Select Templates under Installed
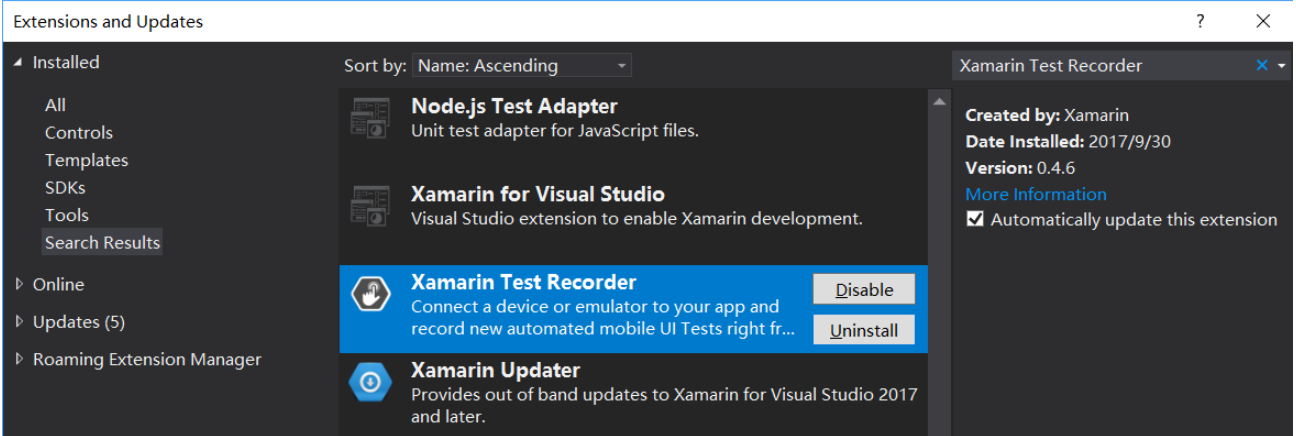The height and width of the screenshot is (436, 1296). pyautogui.click(x=87, y=160)
